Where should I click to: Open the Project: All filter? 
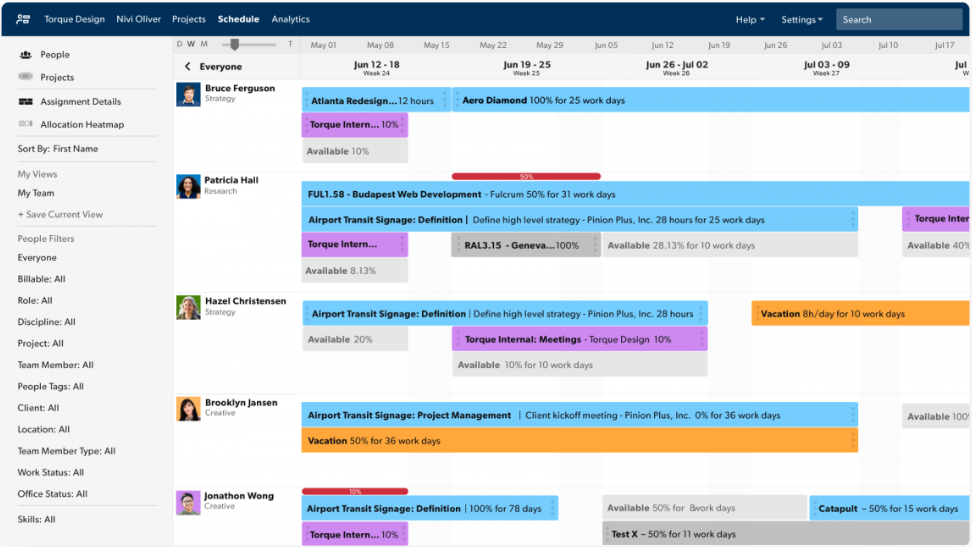[x=40, y=344]
